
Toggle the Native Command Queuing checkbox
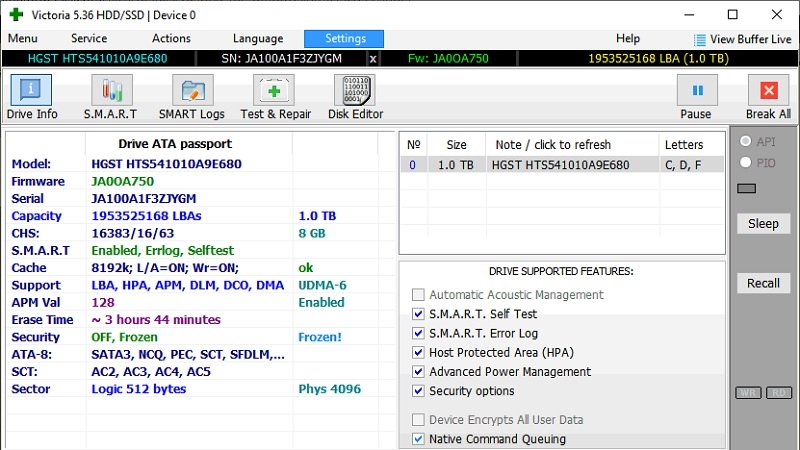coord(418,439)
